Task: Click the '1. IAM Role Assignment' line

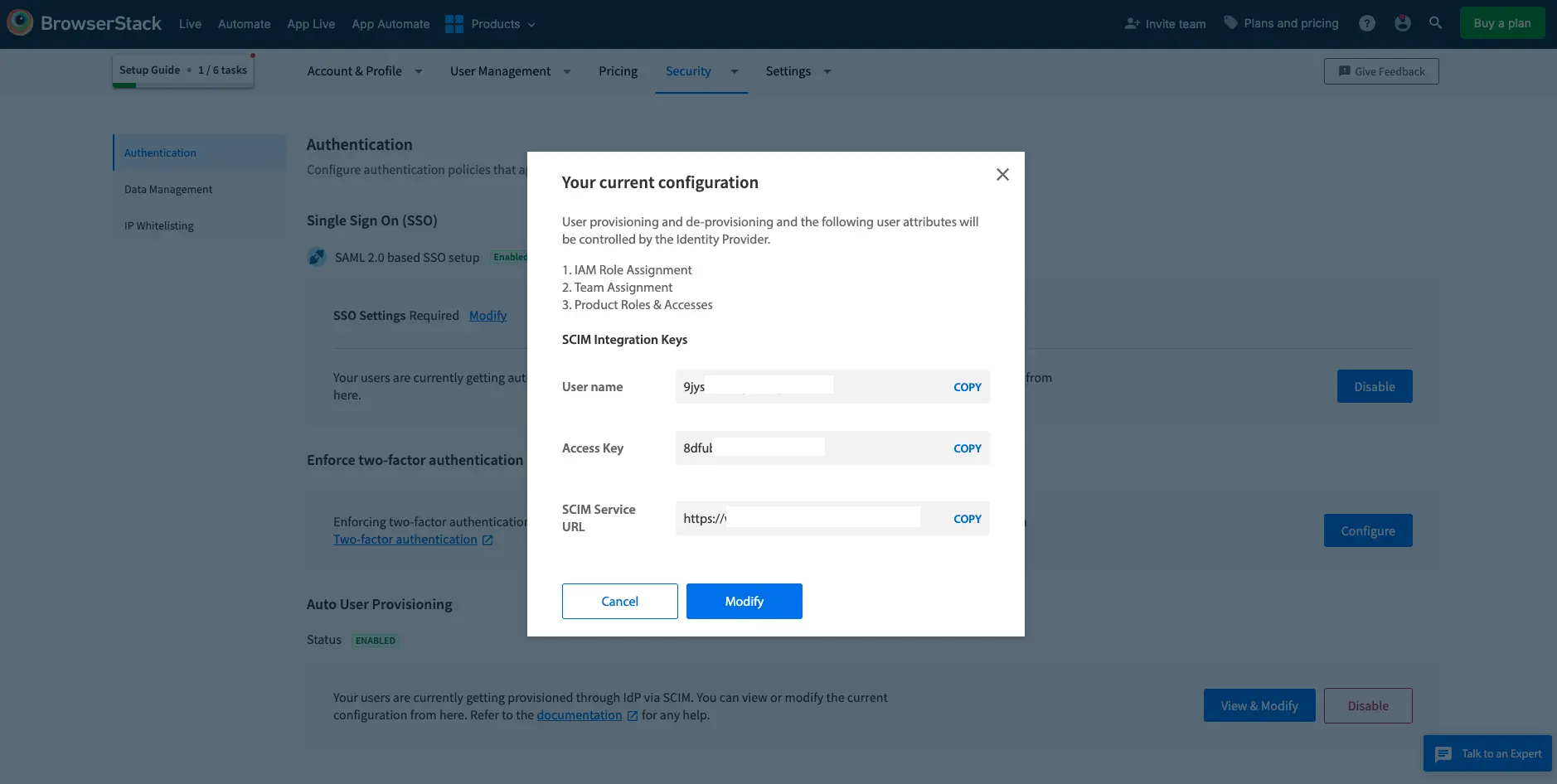Action: 627,270
